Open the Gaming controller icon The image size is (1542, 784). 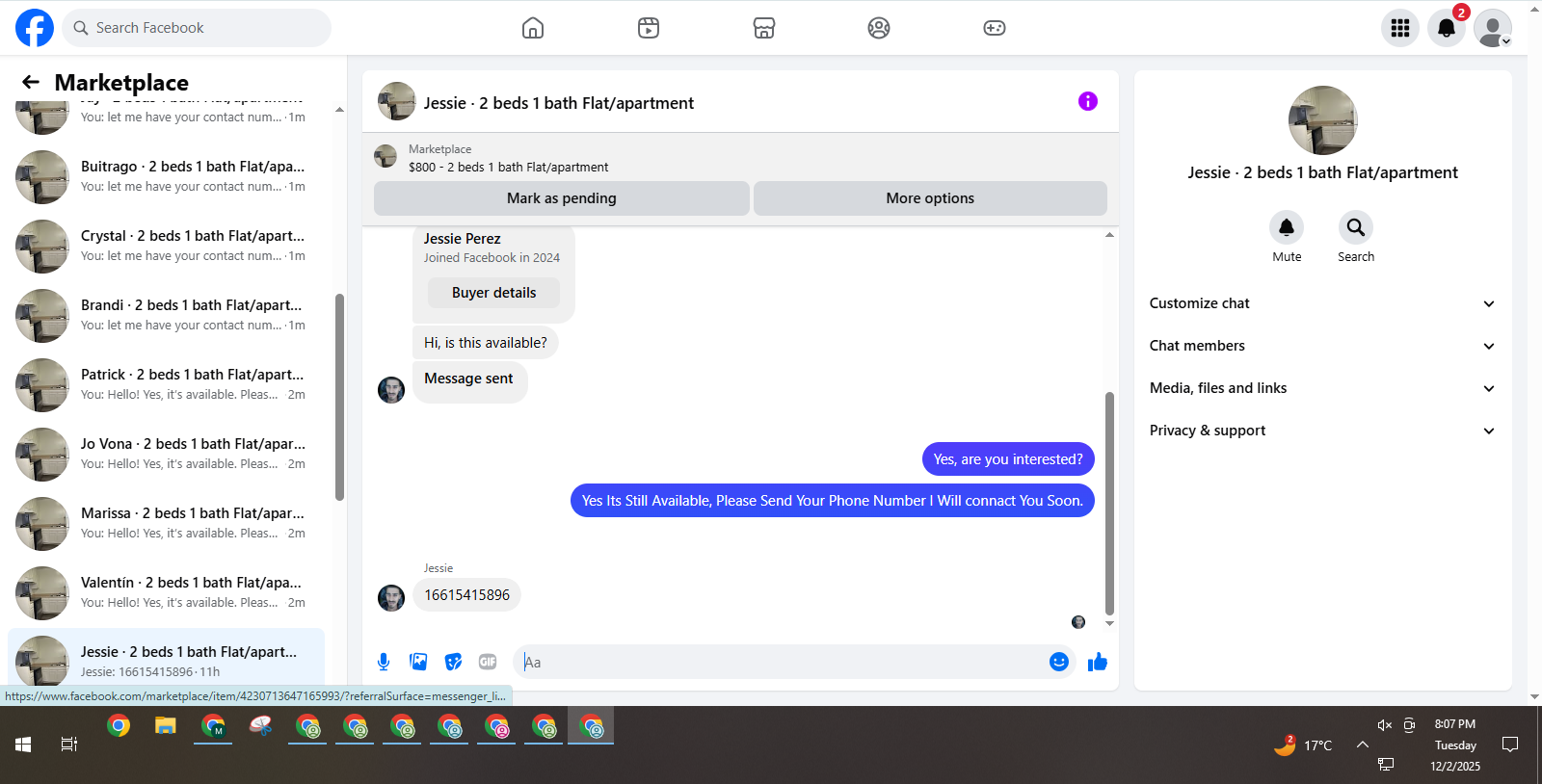tap(995, 28)
